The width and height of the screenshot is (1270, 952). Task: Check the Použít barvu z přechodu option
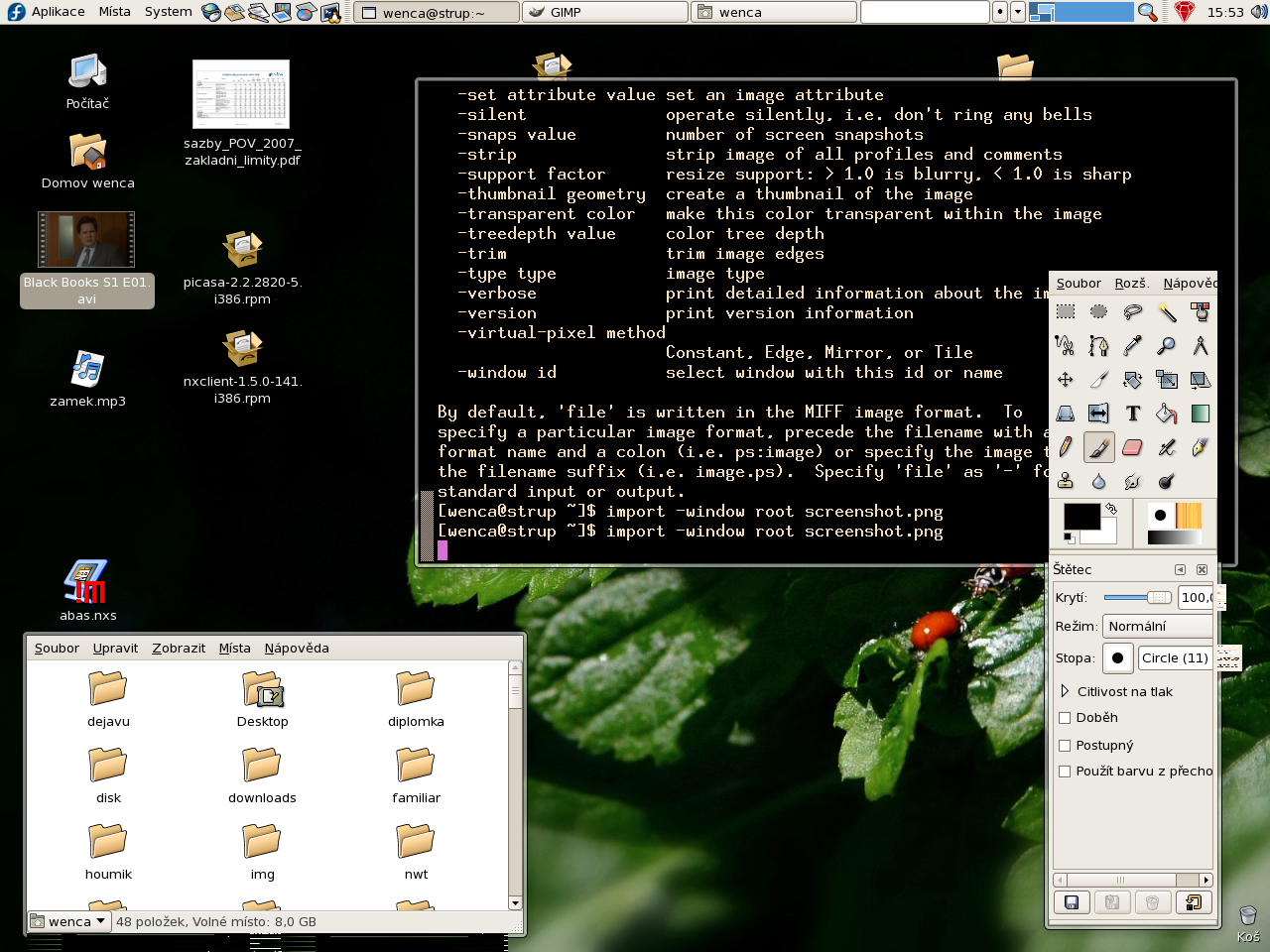pos(1065,772)
